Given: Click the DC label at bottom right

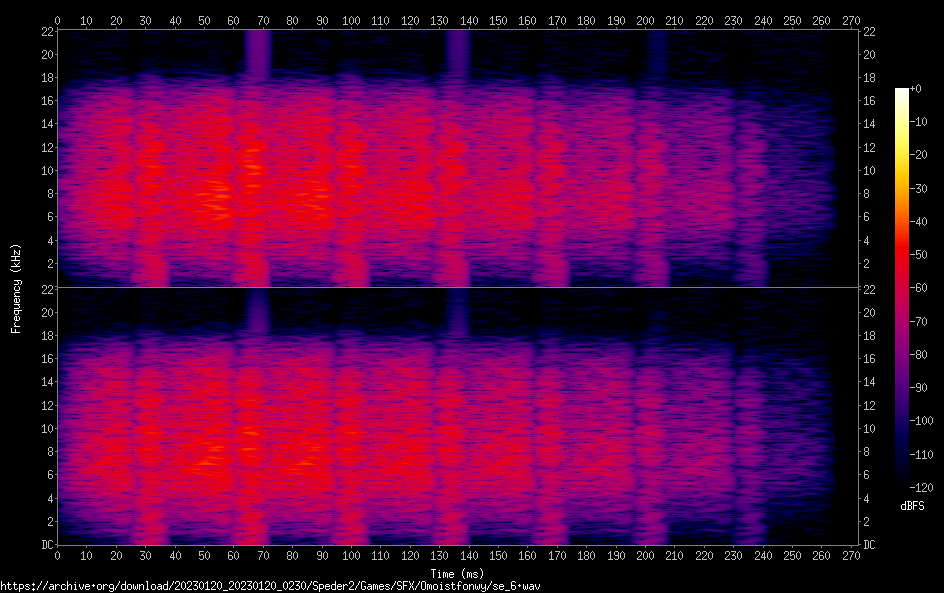Looking at the screenshot, I should coord(870,545).
